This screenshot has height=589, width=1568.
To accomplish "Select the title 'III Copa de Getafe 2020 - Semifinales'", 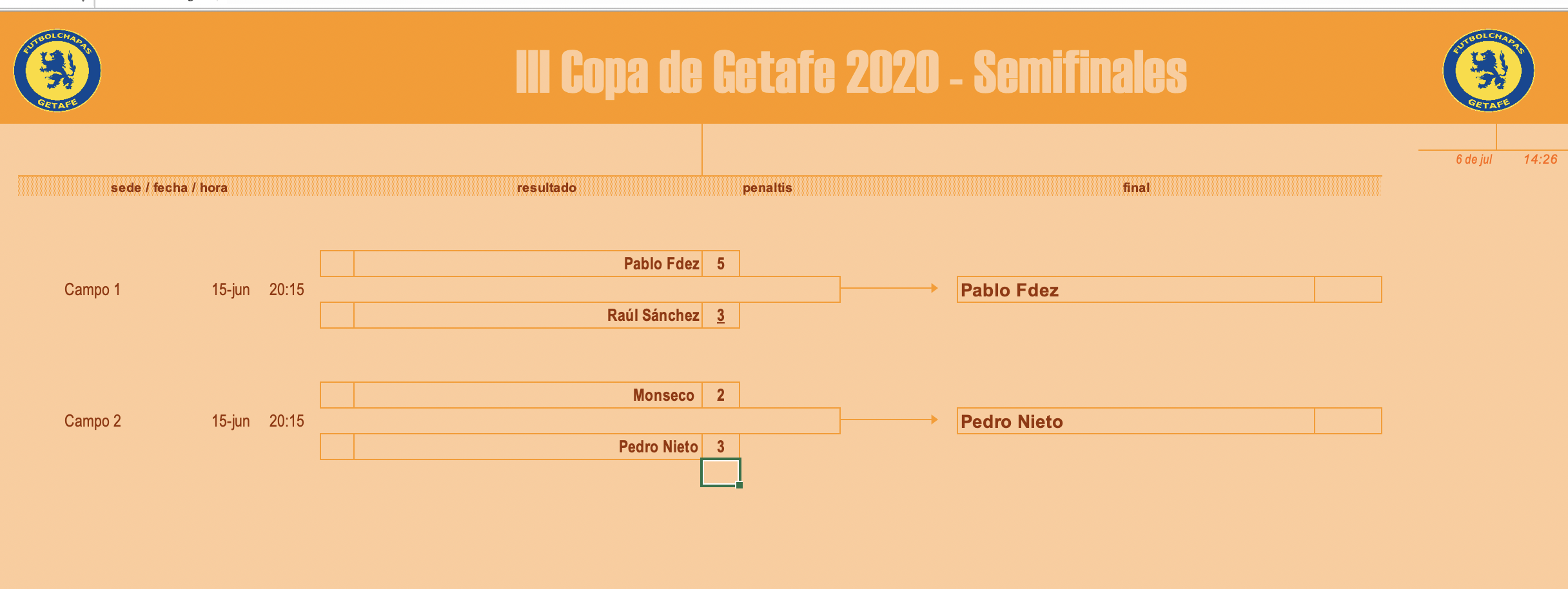I will pyautogui.click(x=850, y=72).
